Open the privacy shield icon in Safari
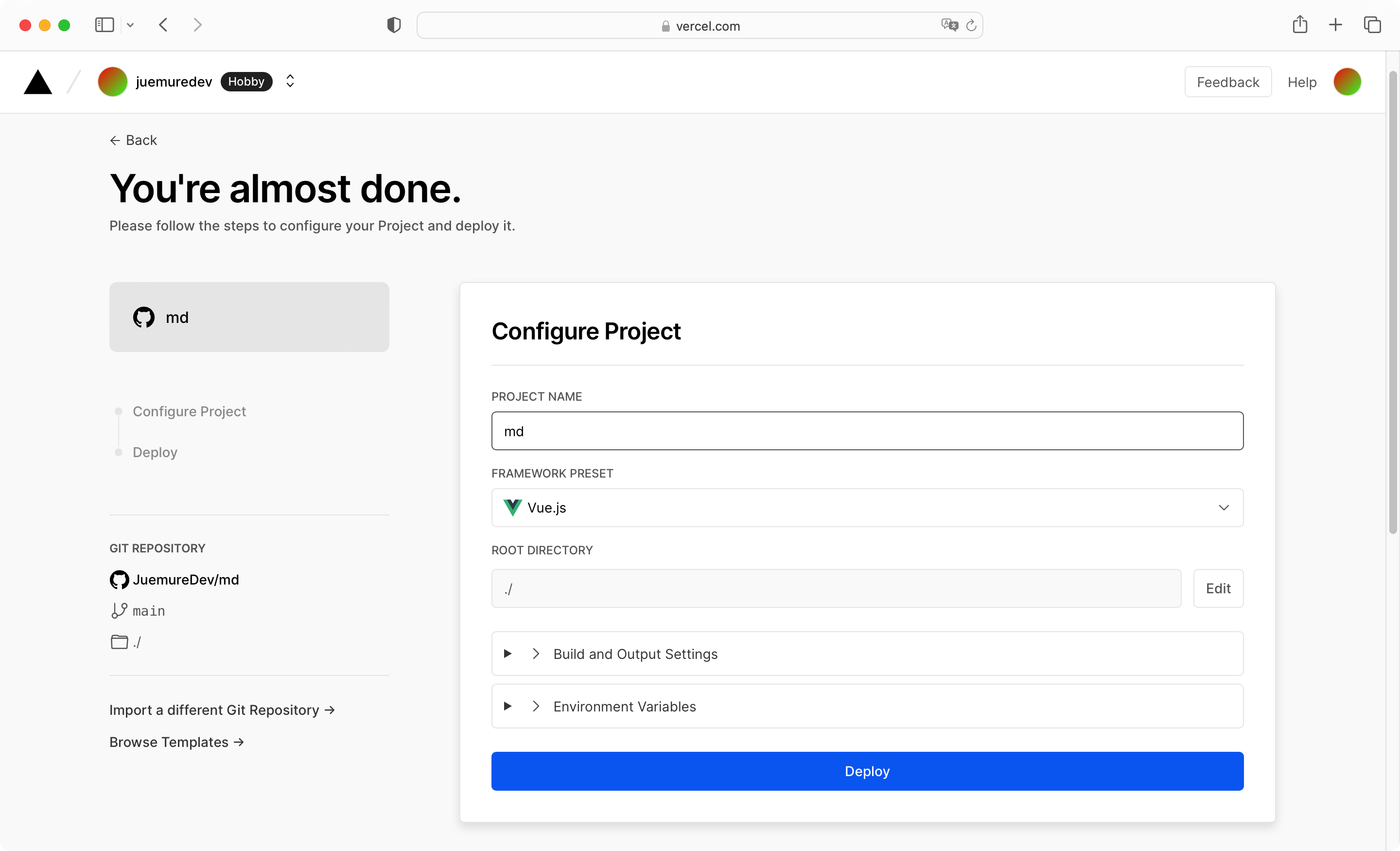The image size is (1400, 851). 394,25
